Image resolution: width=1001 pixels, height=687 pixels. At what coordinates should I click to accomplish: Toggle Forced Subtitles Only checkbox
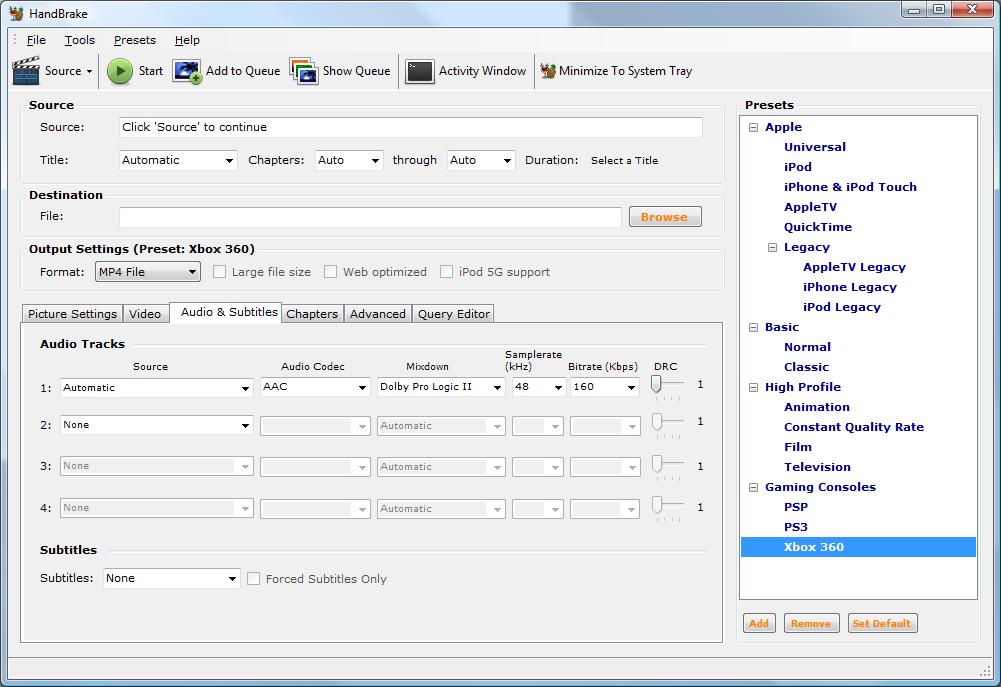pos(253,578)
